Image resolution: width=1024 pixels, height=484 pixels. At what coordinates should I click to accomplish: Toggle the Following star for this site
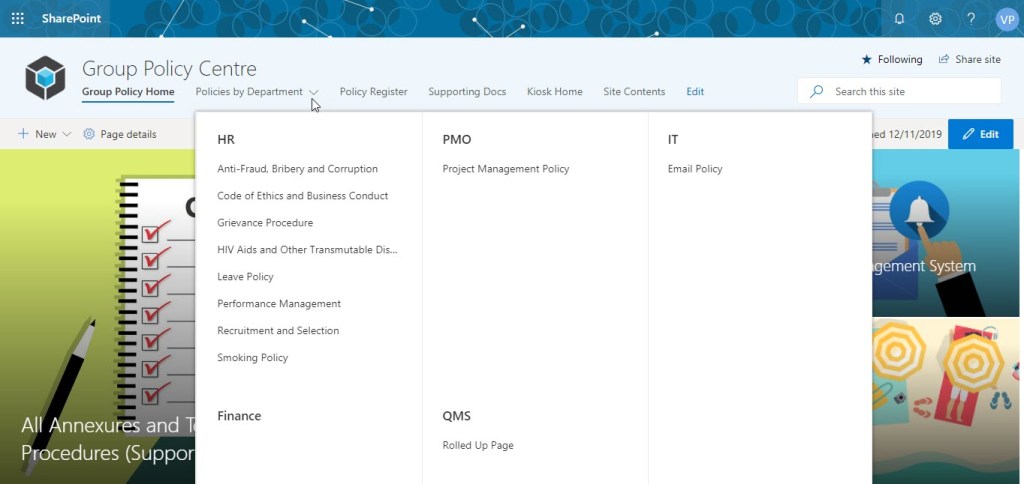coord(866,60)
